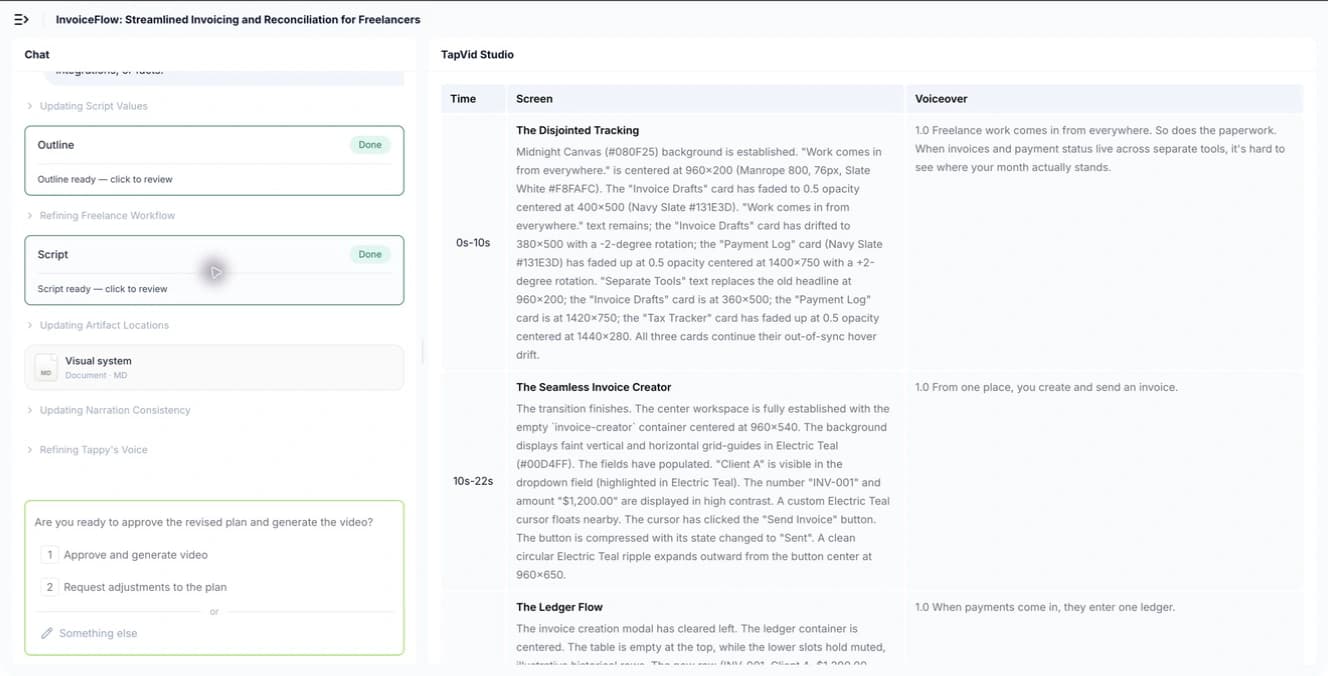Expand Updating Narration Consistency step

[x=108, y=410]
